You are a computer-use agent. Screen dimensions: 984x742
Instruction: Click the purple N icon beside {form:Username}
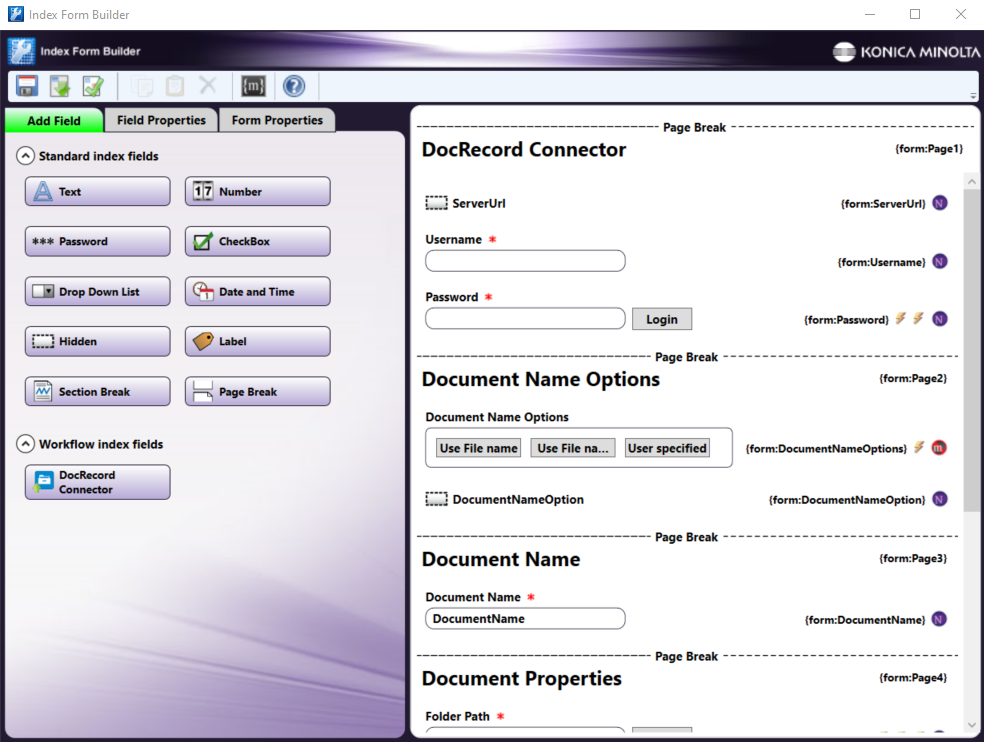coord(939,261)
